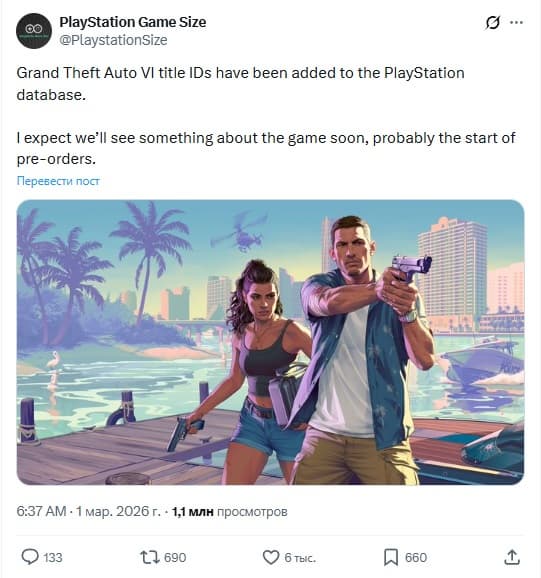Click the 1 мар. 2026 г. date text

pyautogui.click(x=118, y=512)
